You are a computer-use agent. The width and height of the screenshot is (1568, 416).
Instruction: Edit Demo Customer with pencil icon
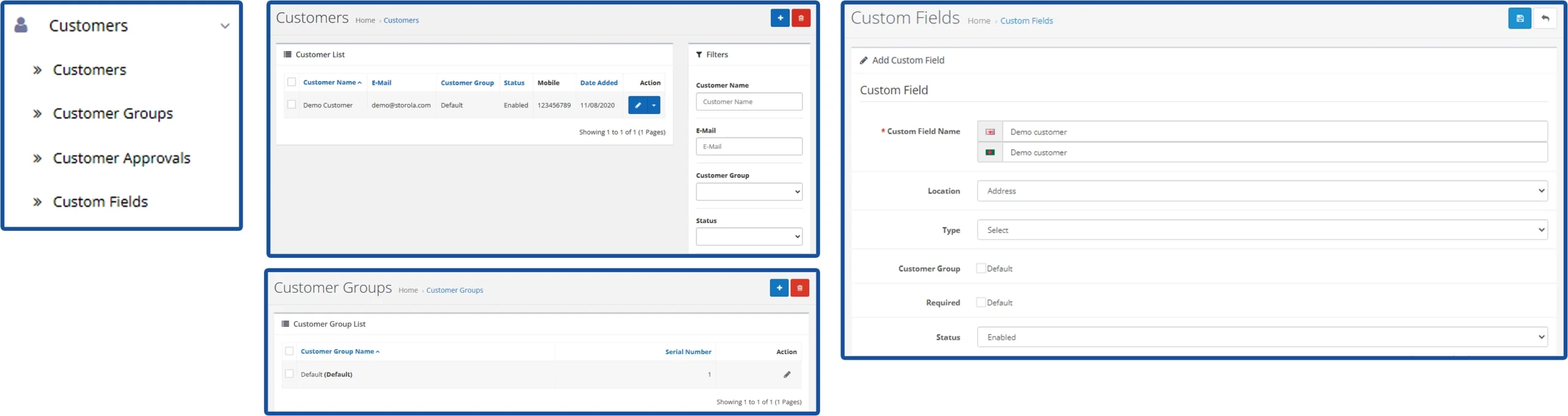637,105
